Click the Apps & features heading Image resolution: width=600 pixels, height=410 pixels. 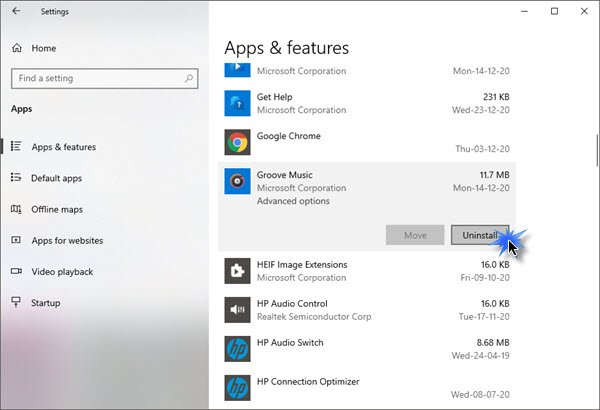pyautogui.click(x=287, y=48)
